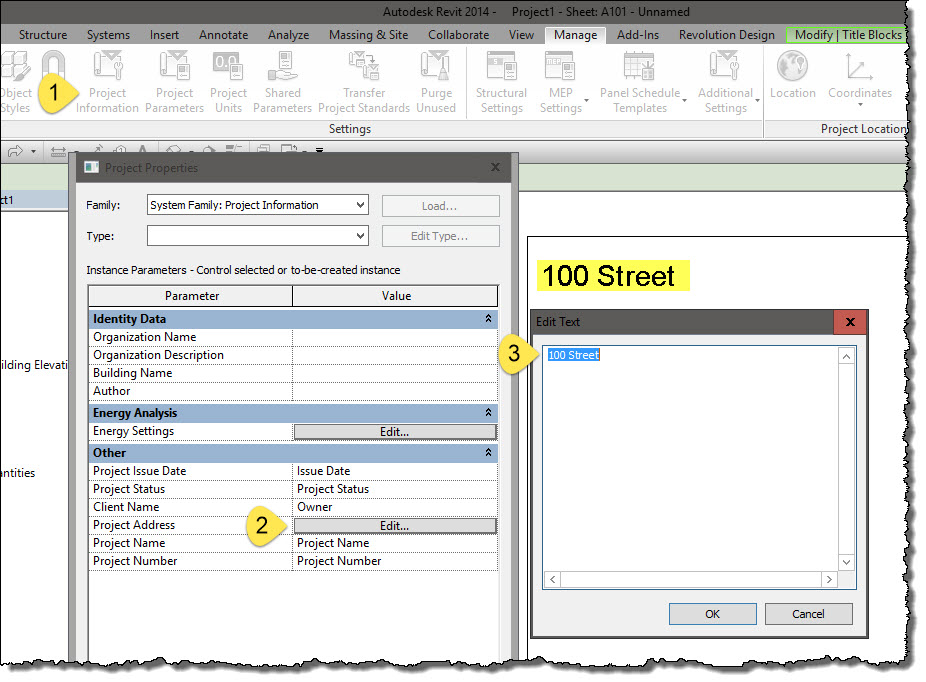The image size is (926, 682).
Task: Switch to the Systems ribbon tab
Action: (108, 35)
